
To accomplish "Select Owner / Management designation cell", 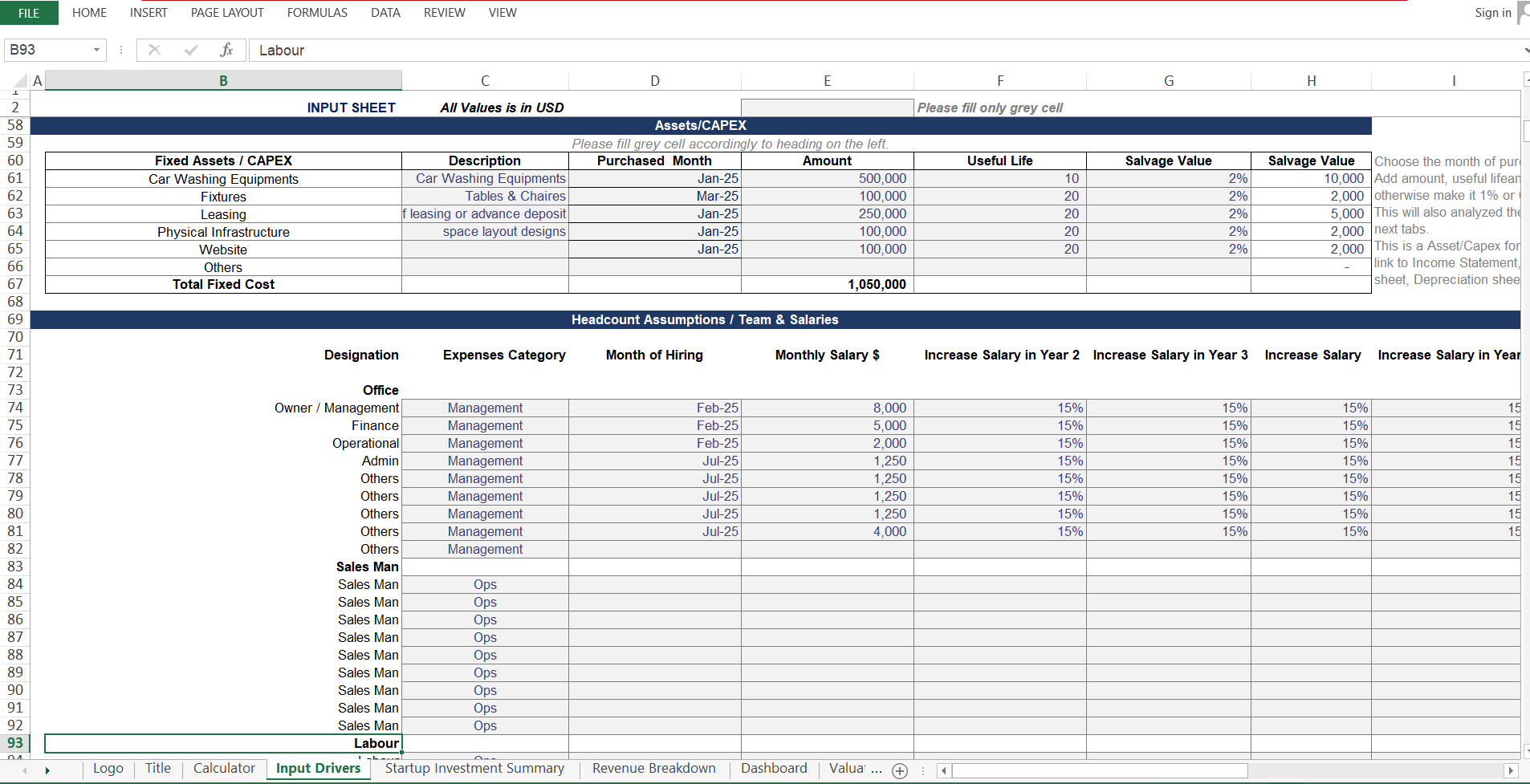I will point(223,408).
